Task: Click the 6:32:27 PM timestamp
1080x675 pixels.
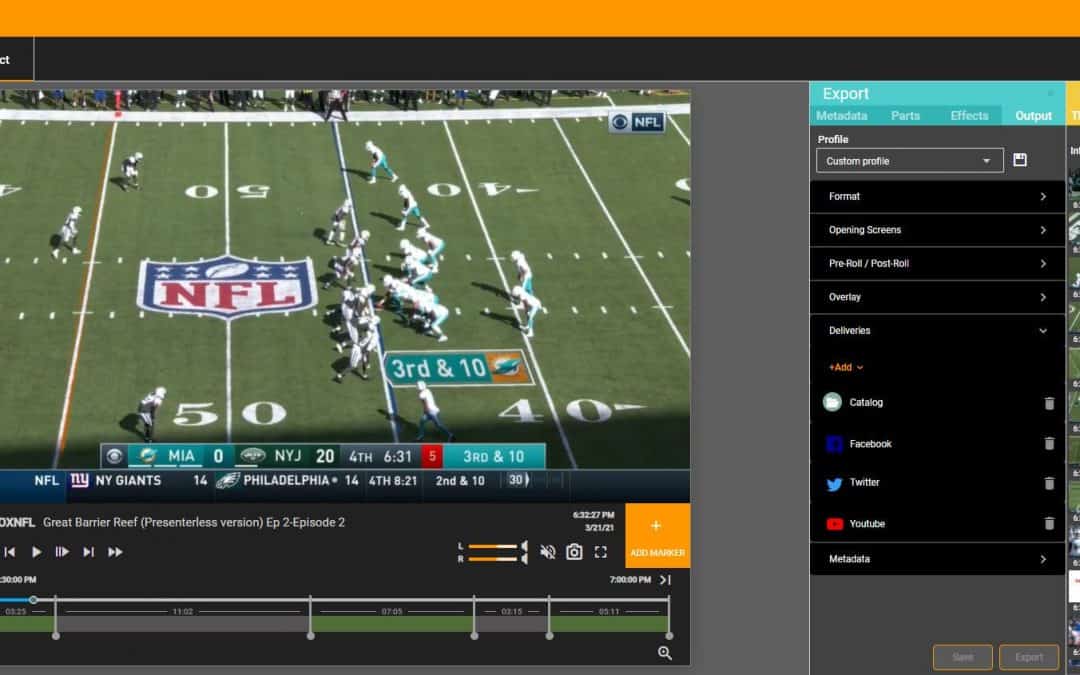Action: tap(593, 515)
